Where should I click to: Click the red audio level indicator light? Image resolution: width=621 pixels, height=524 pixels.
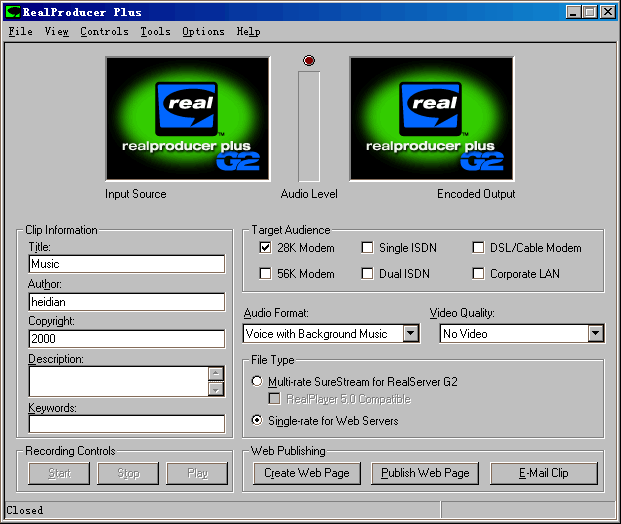click(x=309, y=61)
